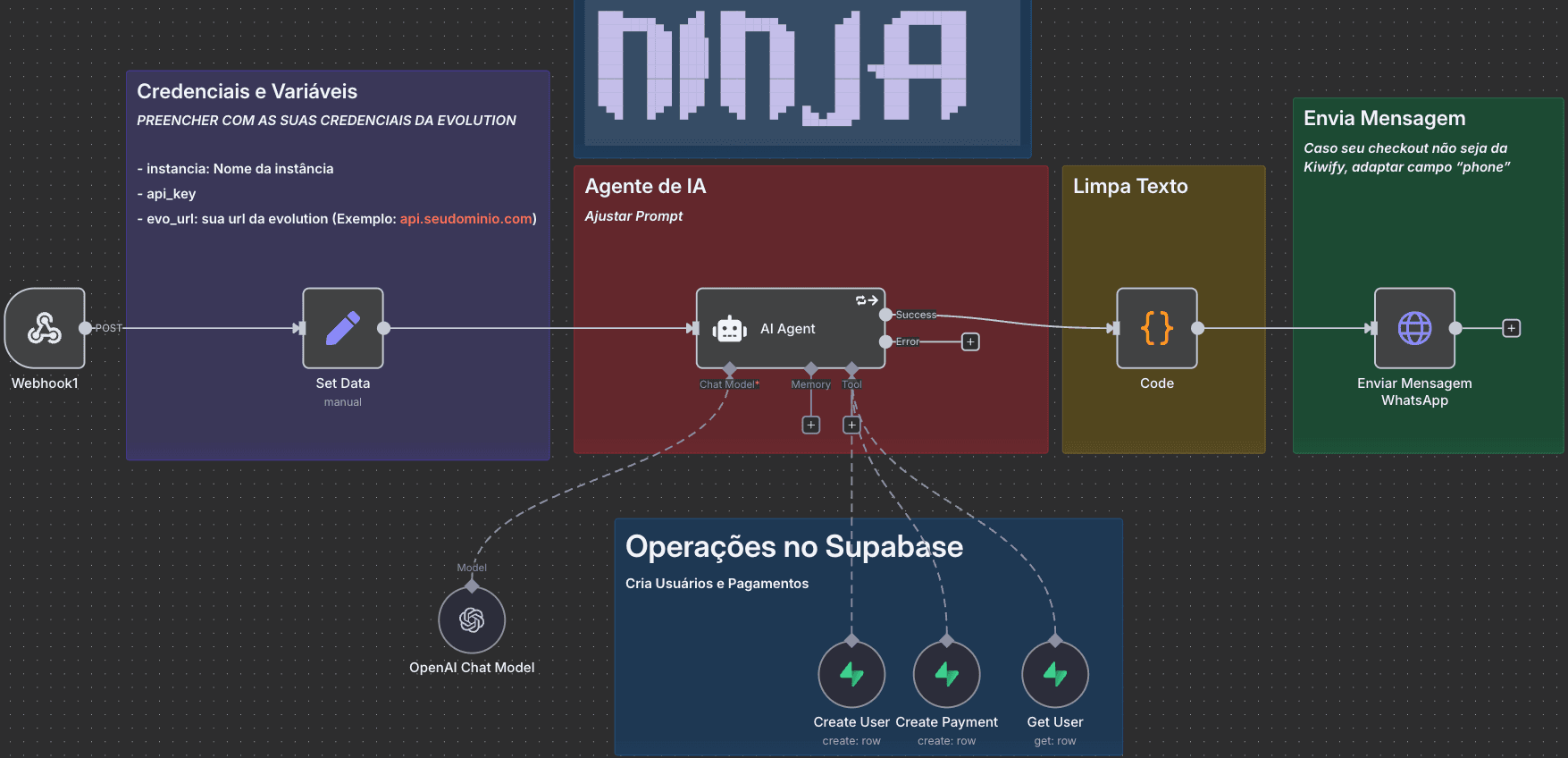This screenshot has height=758, width=1568.
Task: Click the AI Agent Success output connector
Action: point(885,315)
